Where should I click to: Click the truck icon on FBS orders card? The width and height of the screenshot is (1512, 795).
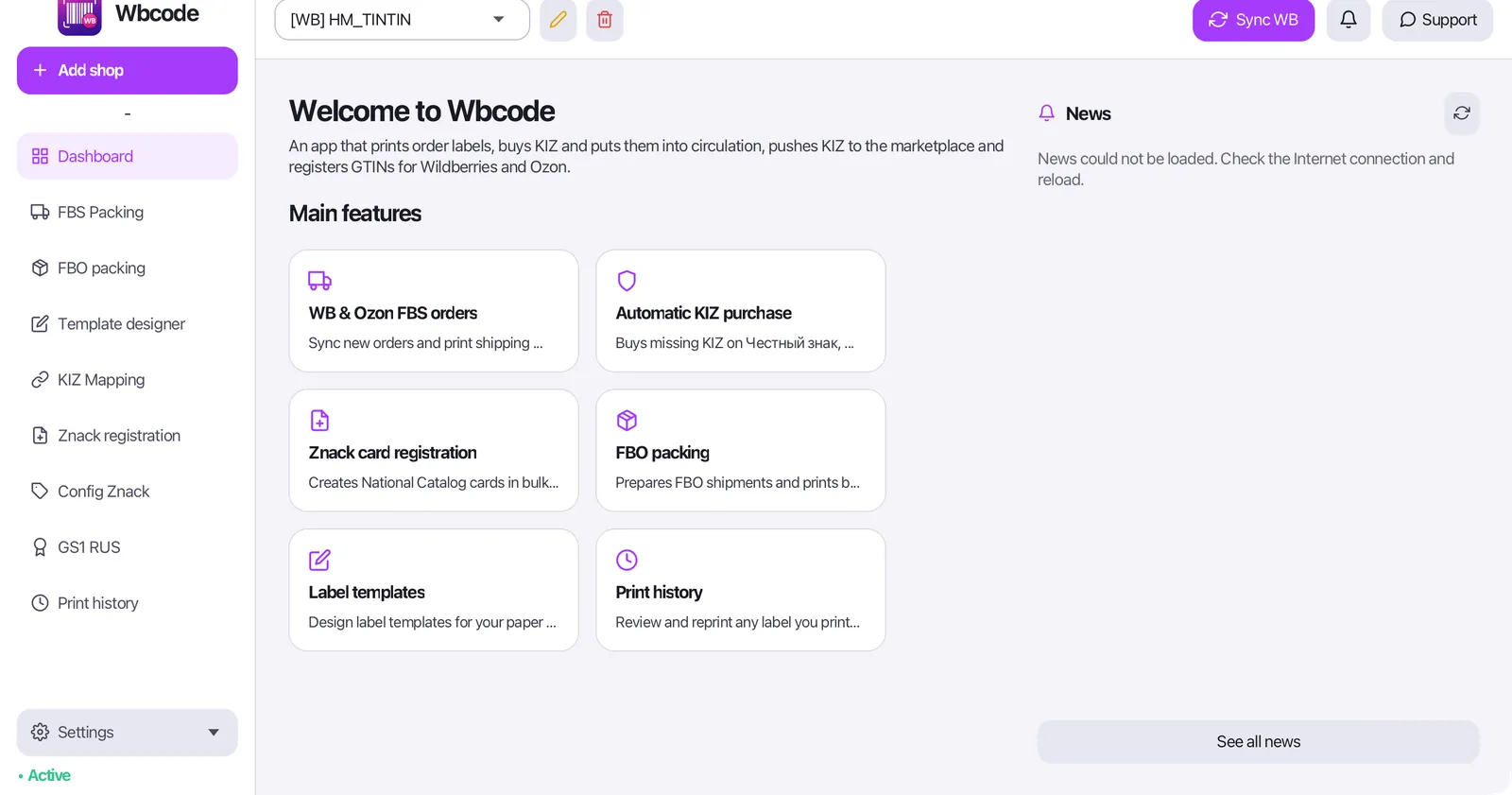pyautogui.click(x=319, y=281)
